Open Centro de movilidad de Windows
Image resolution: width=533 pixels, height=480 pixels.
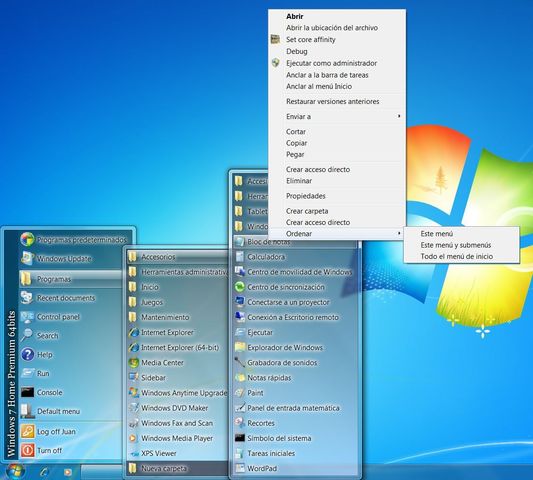[x=295, y=272]
